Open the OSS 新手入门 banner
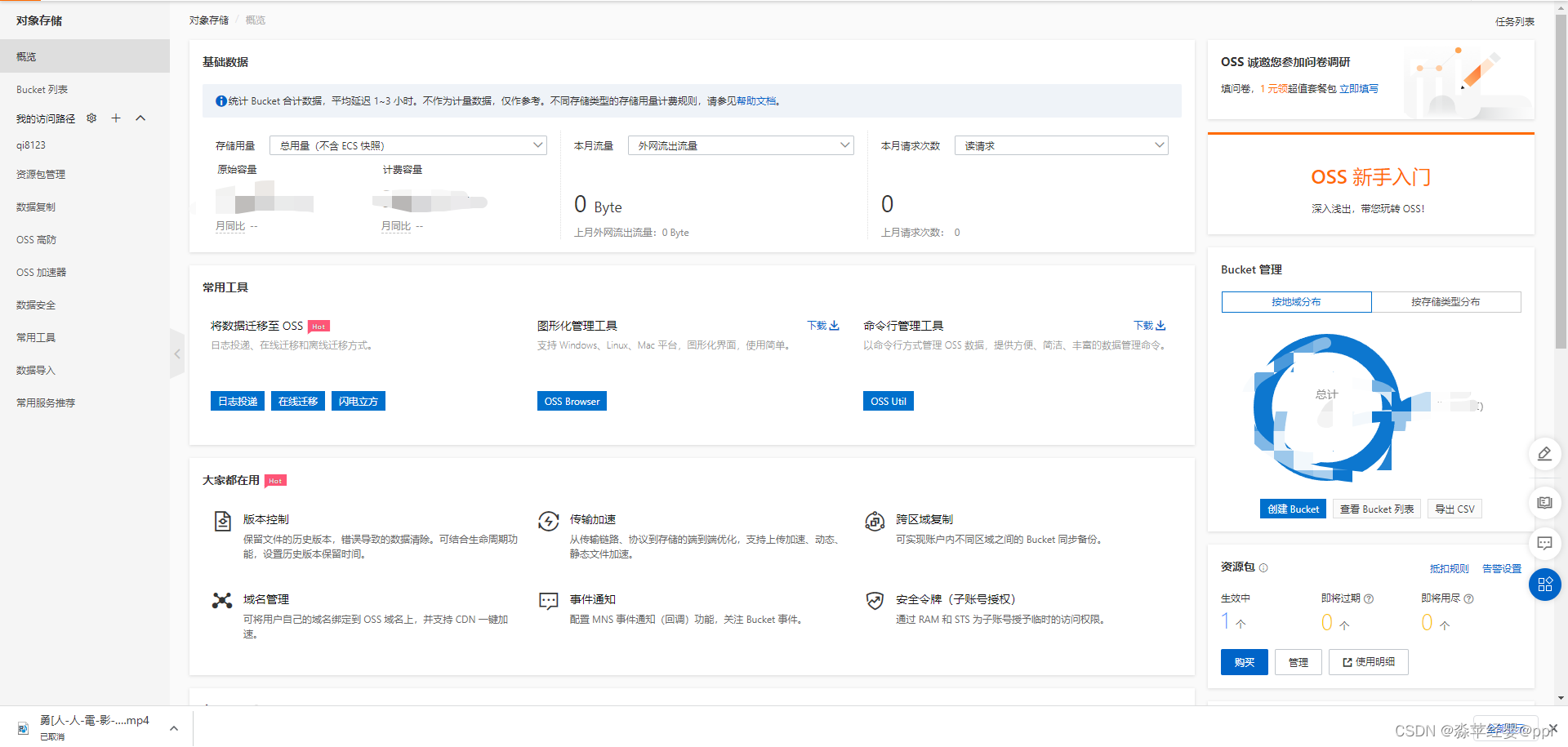The image size is (1568, 747). [1370, 185]
